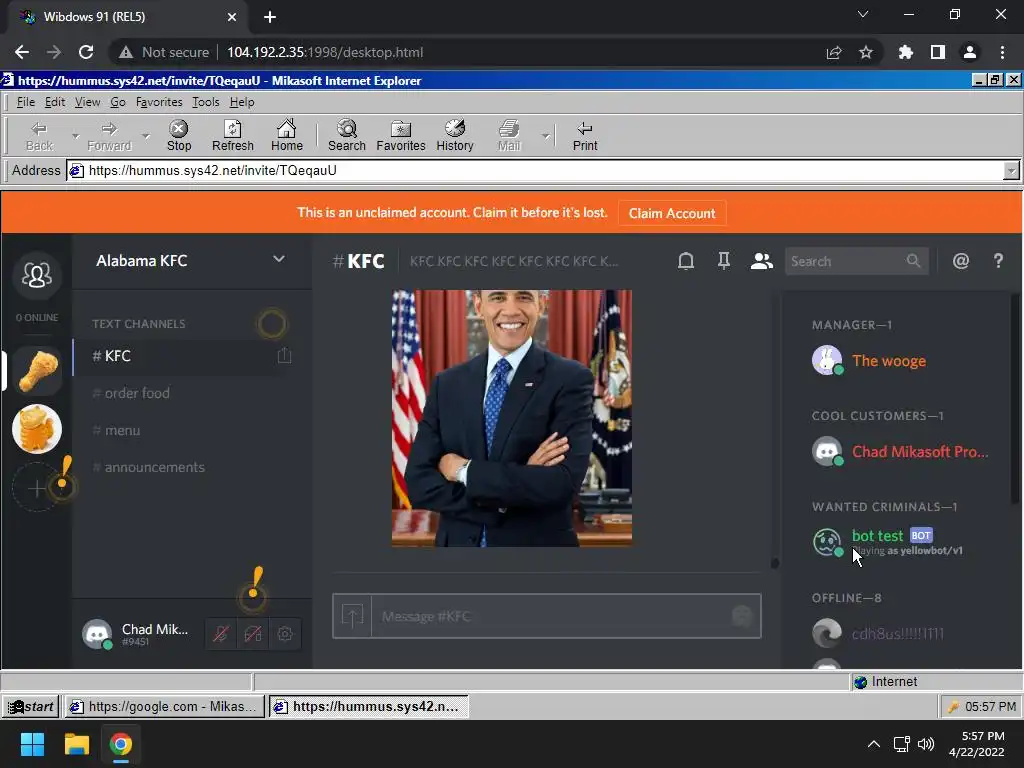
Task: Open user settings gear icon
Action: coord(285,633)
